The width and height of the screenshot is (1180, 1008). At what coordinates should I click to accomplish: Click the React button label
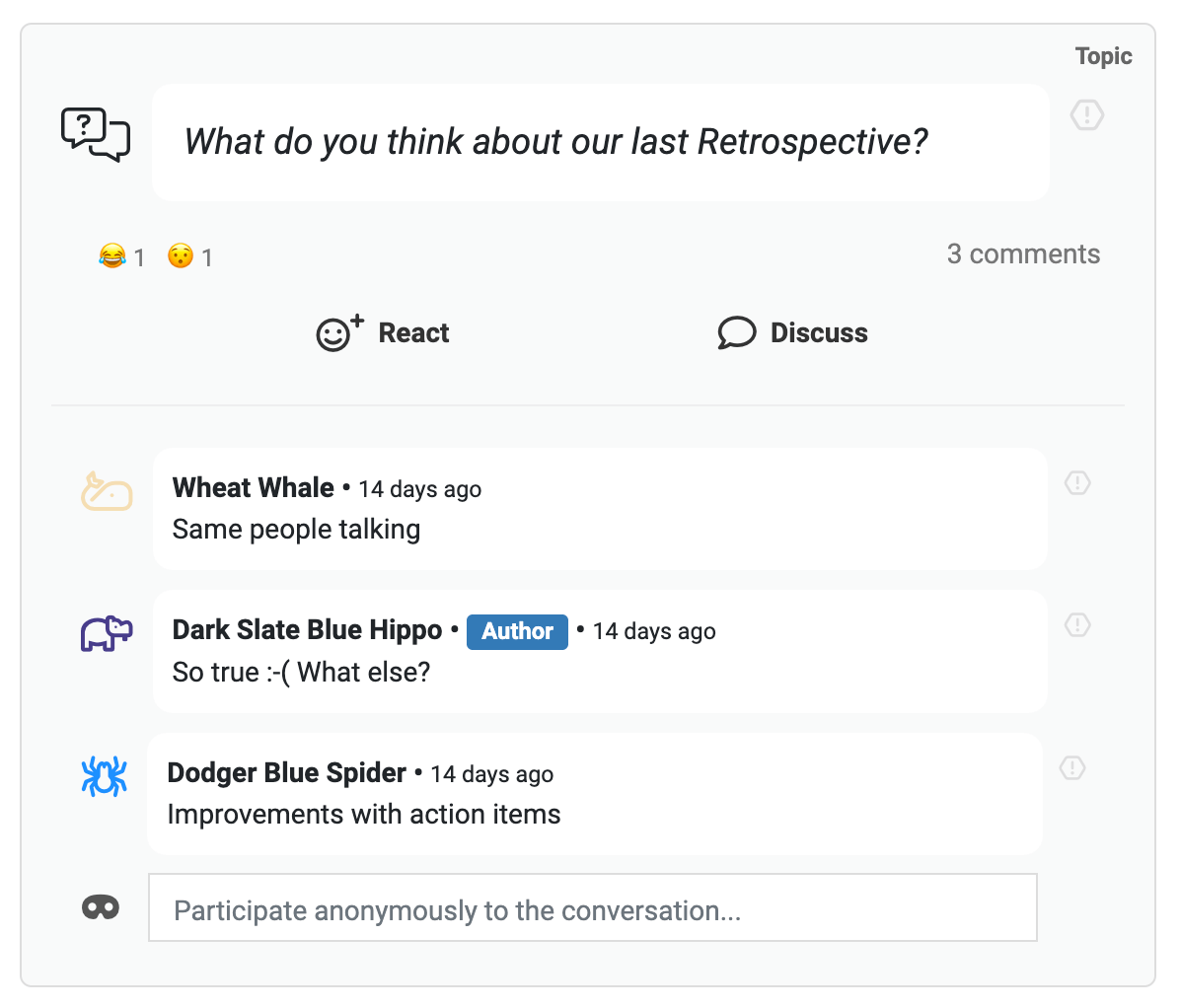coord(414,332)
